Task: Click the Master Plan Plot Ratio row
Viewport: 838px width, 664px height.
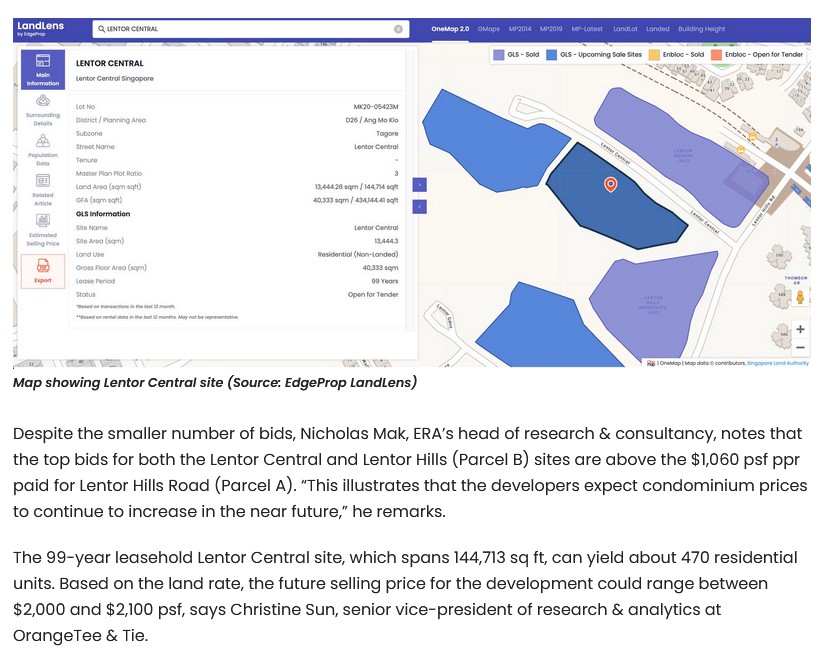Action: (237, 174)
